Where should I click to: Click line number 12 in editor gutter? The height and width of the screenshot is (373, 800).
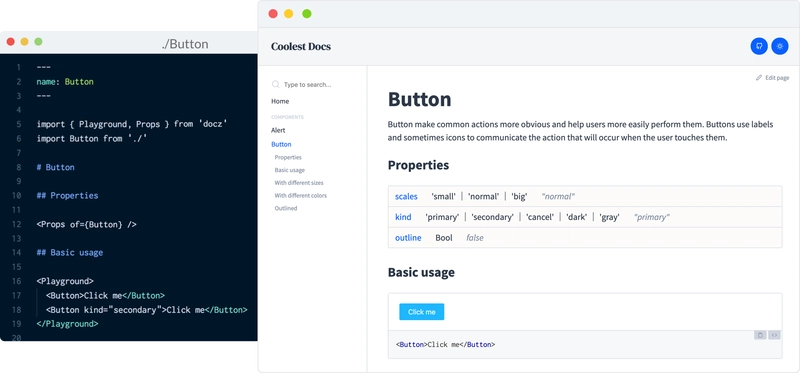click(x=17, y=224)
